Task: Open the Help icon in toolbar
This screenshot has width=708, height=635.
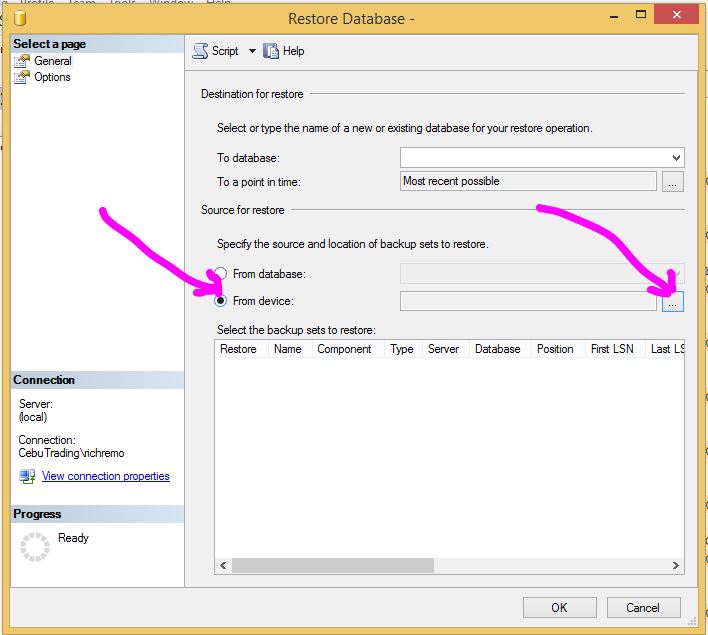Action: pos(270,51)
